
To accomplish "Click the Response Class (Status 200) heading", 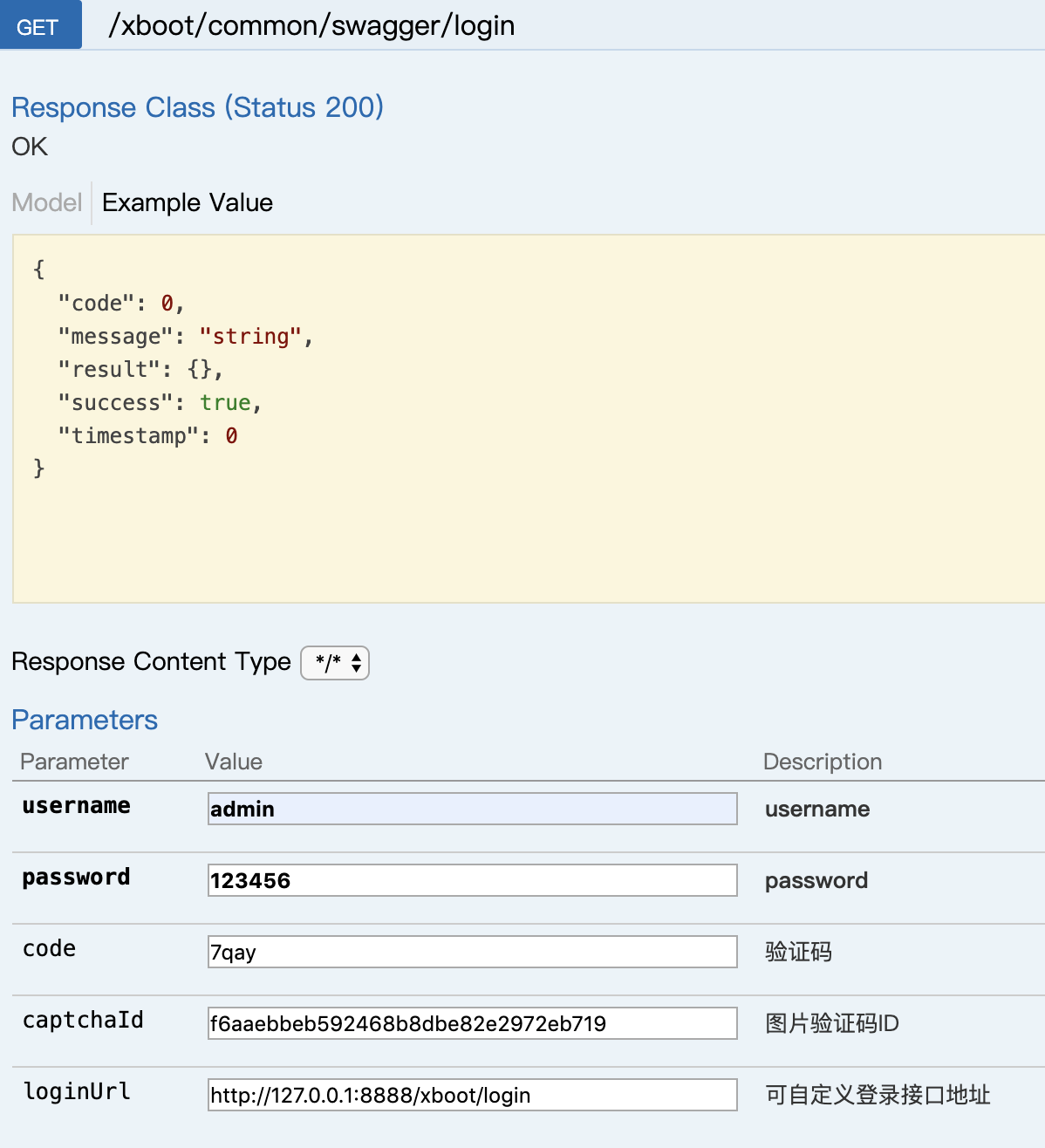I will (x=197, y=107).
